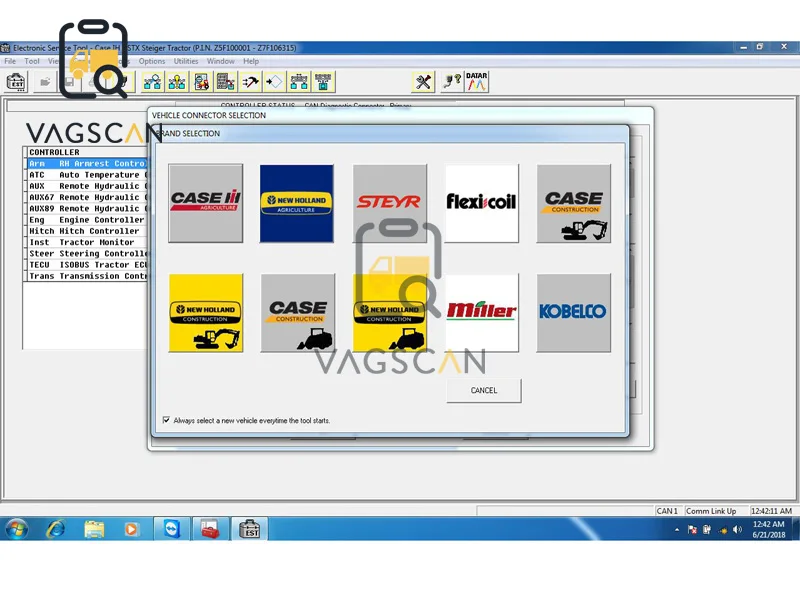Switch to red toolbox app in taskbar
Image resolution: width=800 pixels, height=600 pixels.
(210, 529)
